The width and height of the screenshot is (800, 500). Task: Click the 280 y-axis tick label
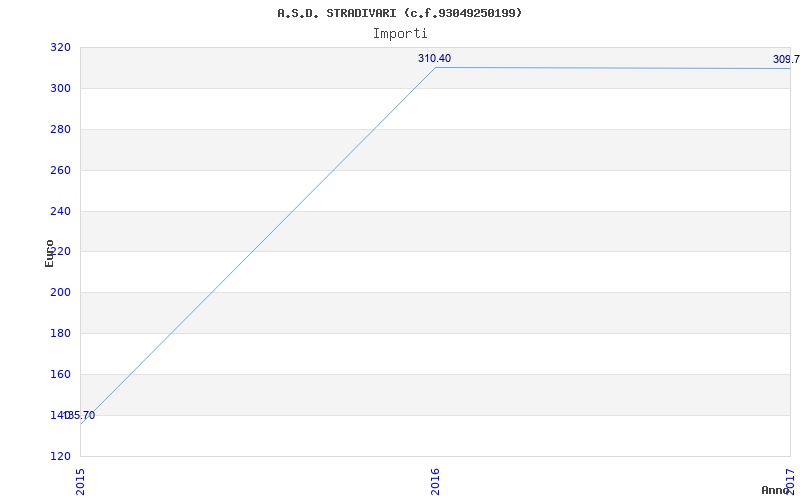pos(60,129)
